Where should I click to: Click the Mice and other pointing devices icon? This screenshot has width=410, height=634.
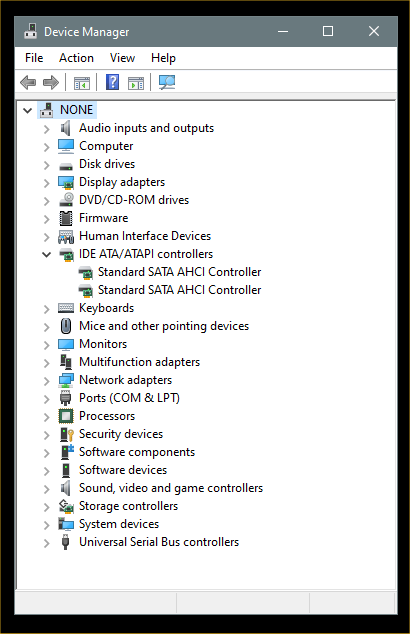point(66,326)
